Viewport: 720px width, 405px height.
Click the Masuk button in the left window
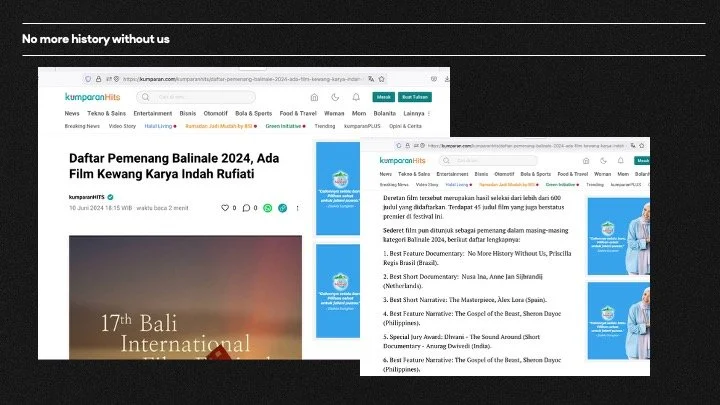point(383,97)
